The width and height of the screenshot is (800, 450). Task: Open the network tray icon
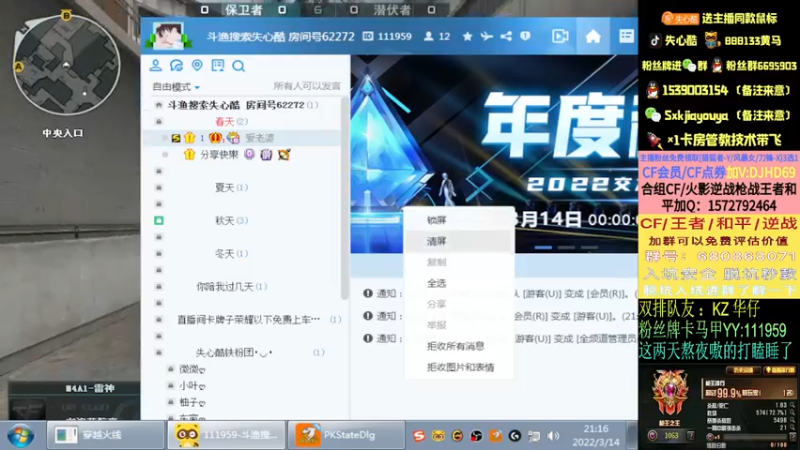coord(534,435)
